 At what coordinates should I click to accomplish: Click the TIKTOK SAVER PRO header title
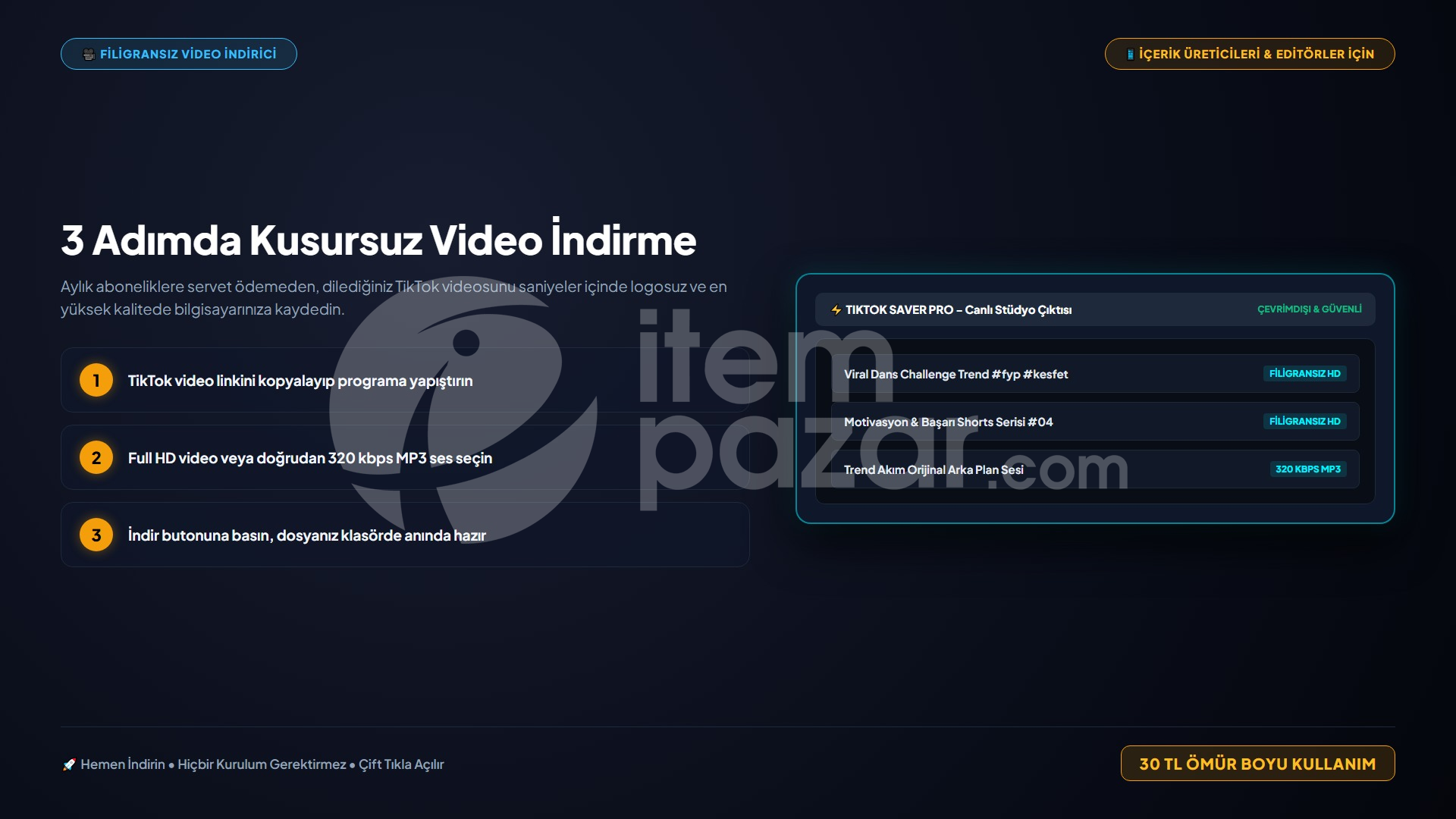coord(959,310)
